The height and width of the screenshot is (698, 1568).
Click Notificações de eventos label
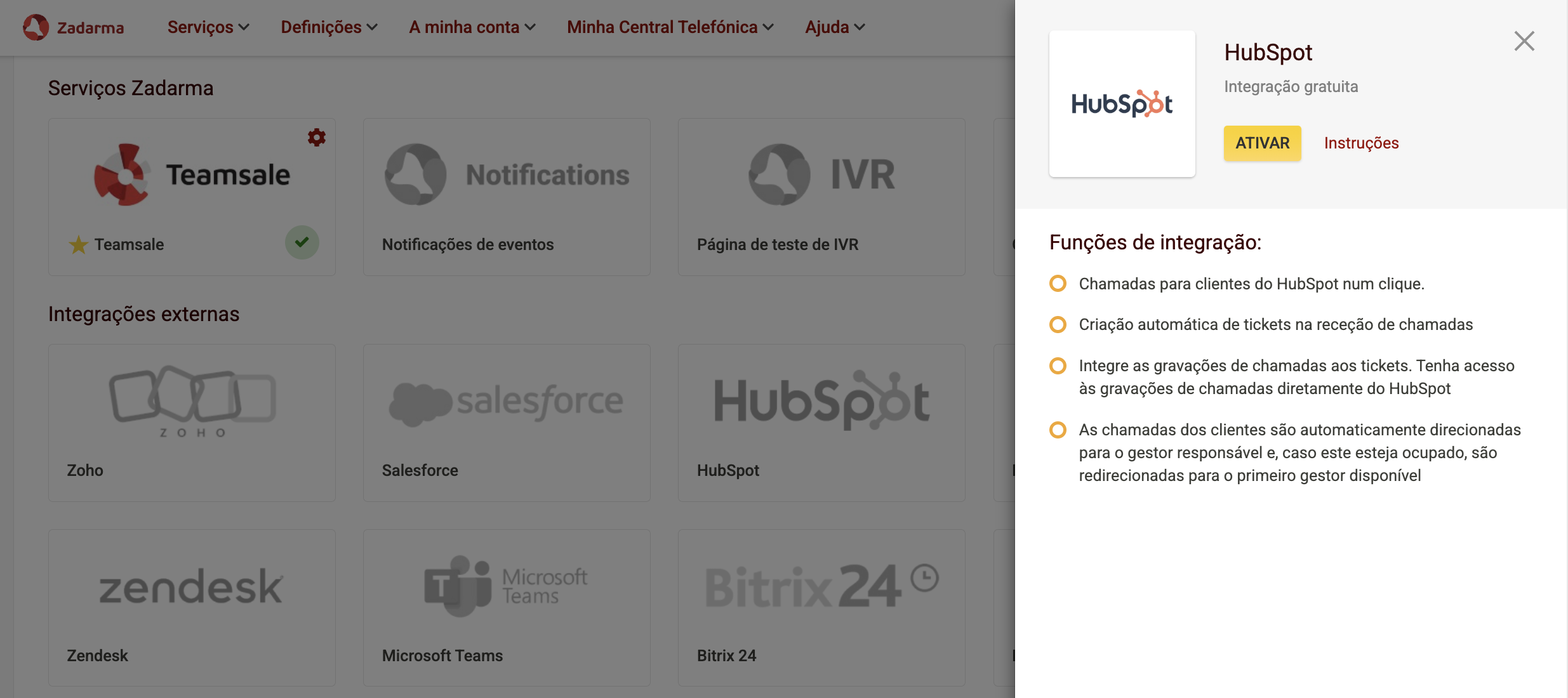pos(468,244)
